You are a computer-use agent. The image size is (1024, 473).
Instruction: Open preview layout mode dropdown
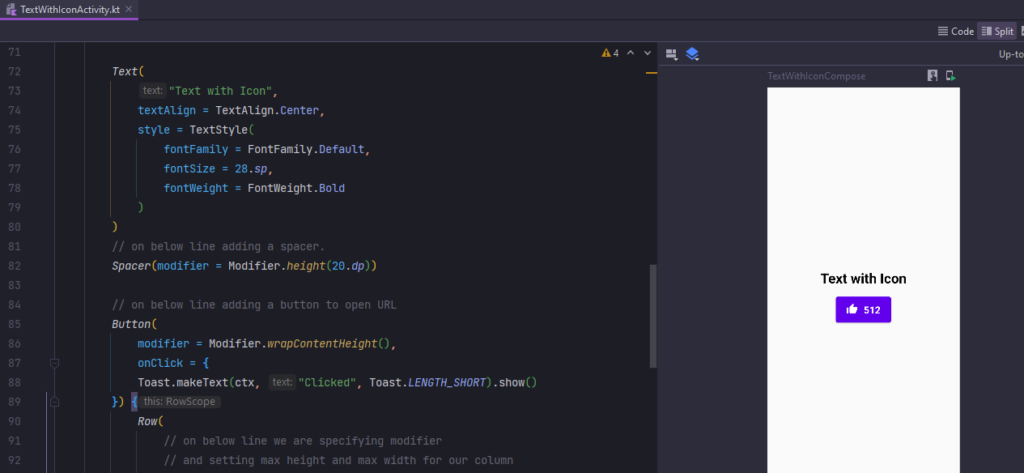671,54
